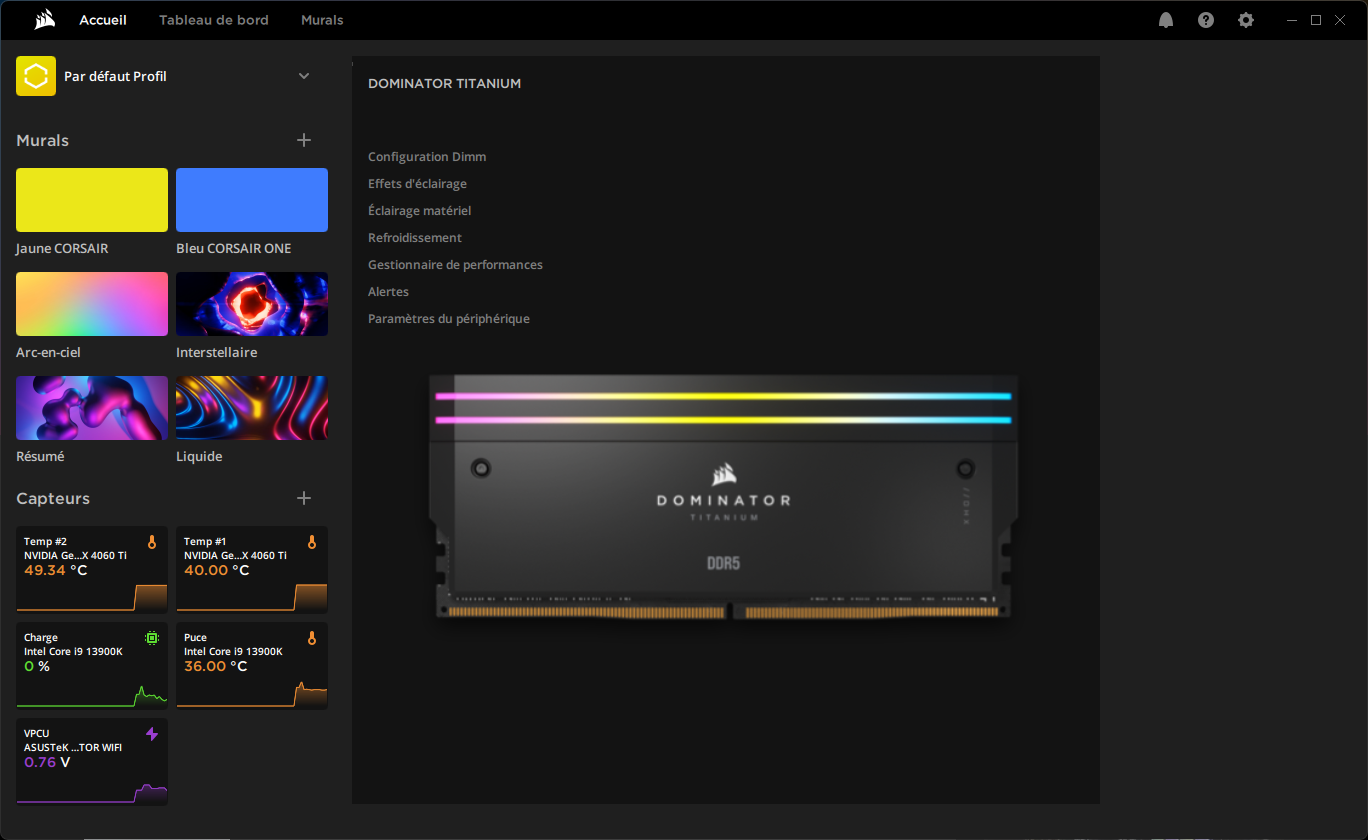
Task: Expand the Par défaut Profil dropdown
Action: tap(304, 76)
